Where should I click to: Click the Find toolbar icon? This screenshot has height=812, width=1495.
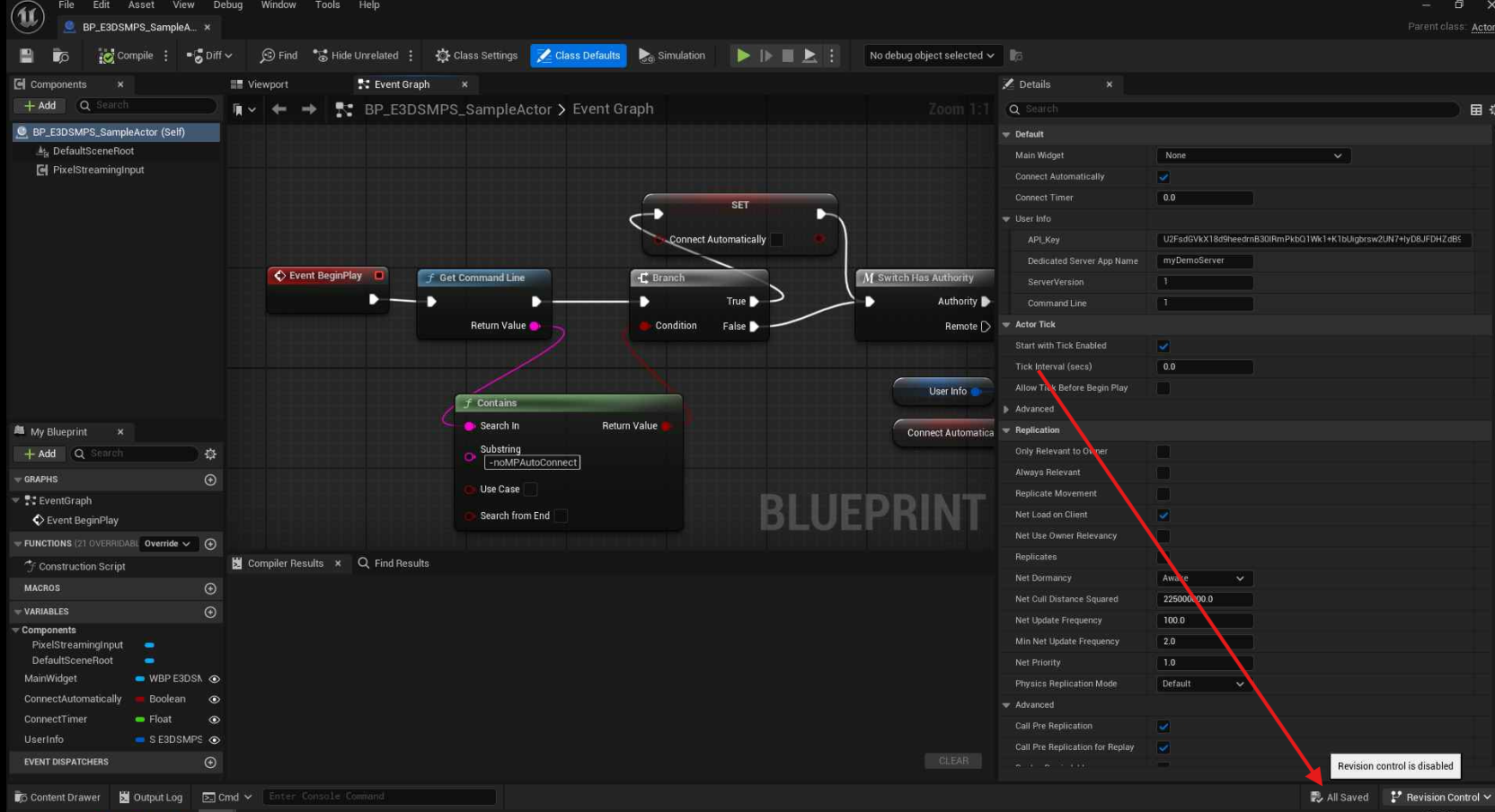click(279, 56)
